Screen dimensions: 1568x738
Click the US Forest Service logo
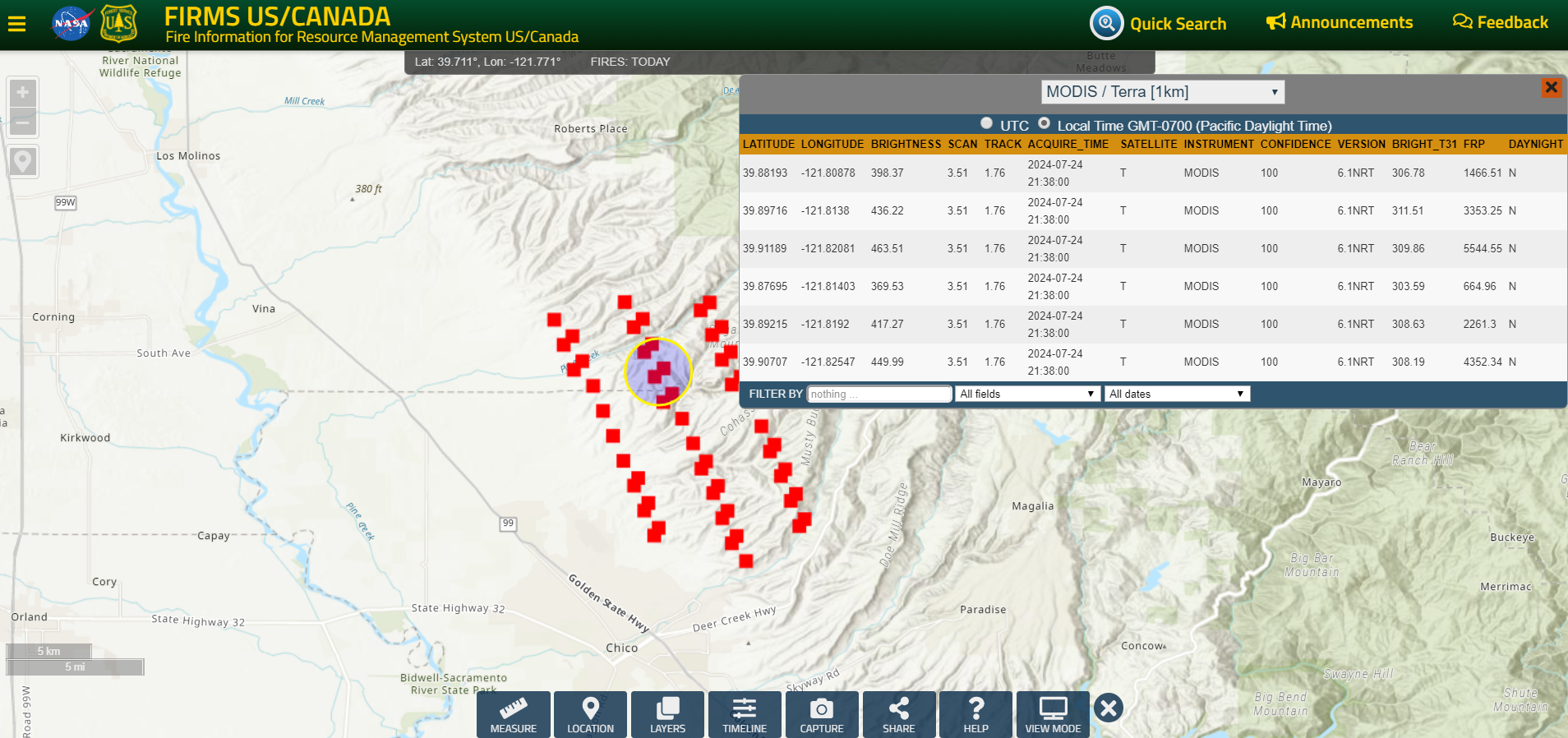pyautogui.click(x=119, y=23)
